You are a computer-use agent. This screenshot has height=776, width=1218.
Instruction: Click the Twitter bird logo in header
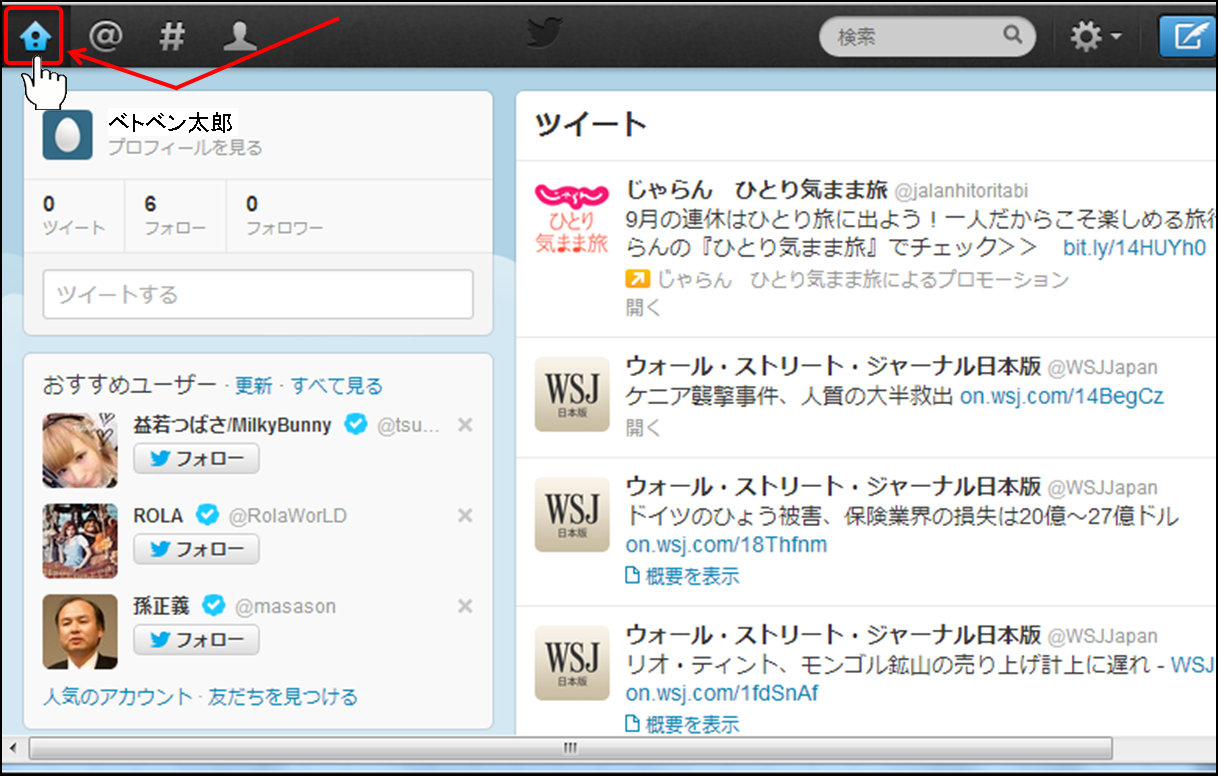tap(545, 35)
